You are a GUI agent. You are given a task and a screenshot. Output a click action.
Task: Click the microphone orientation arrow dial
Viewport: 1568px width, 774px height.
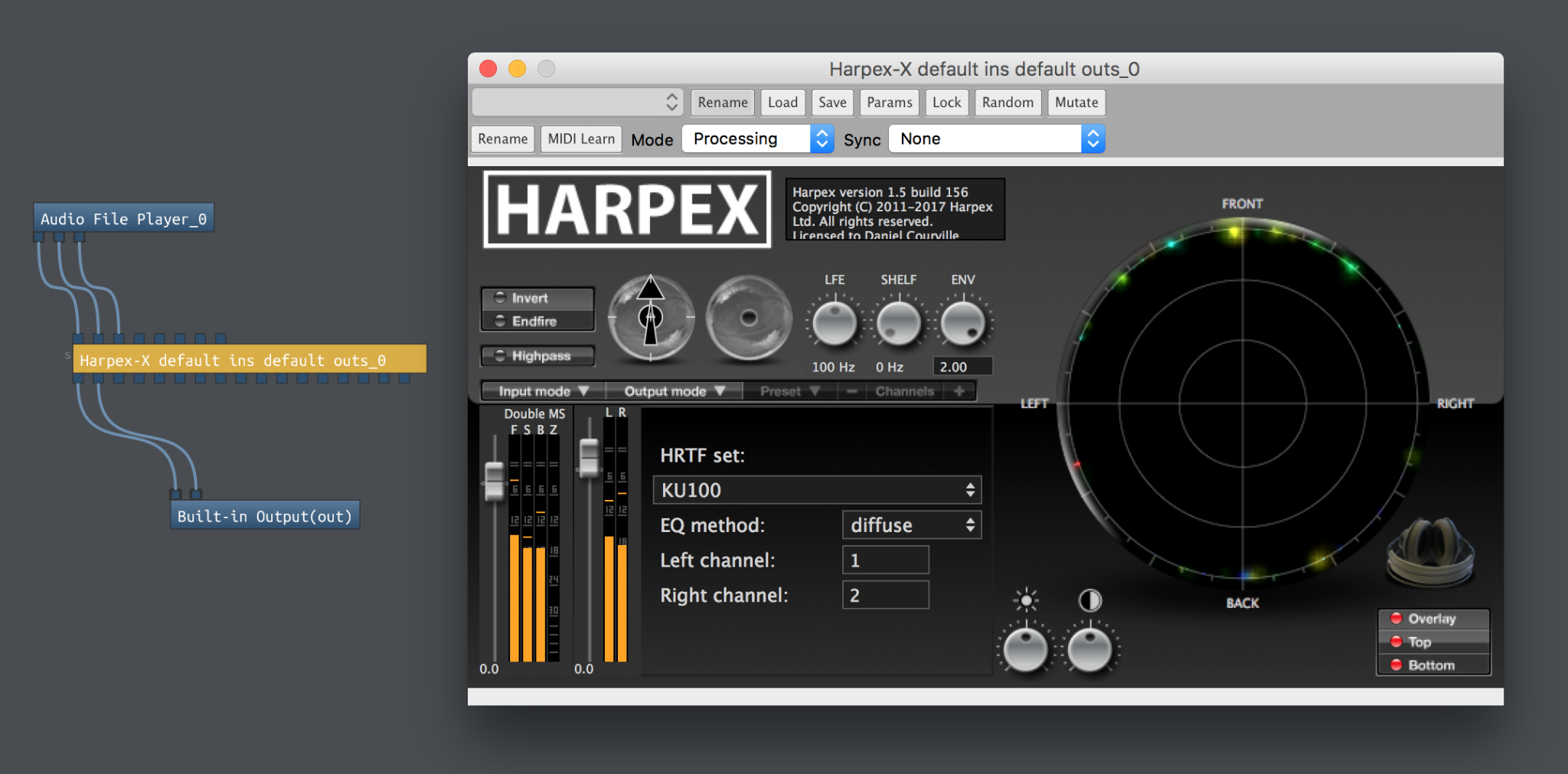[651, 318]
